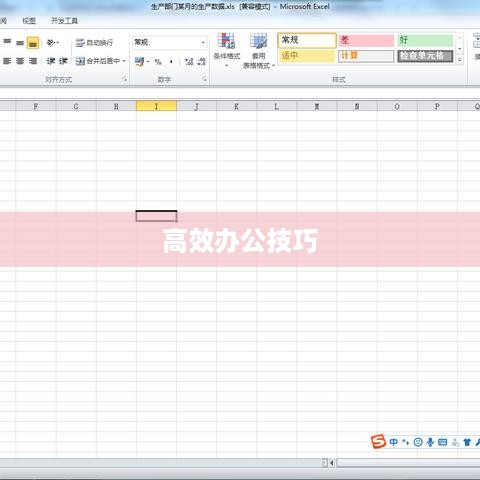Align cell text left
This screenshot has width=480, height=480.
pyautogui.click(x=7, y=61)
